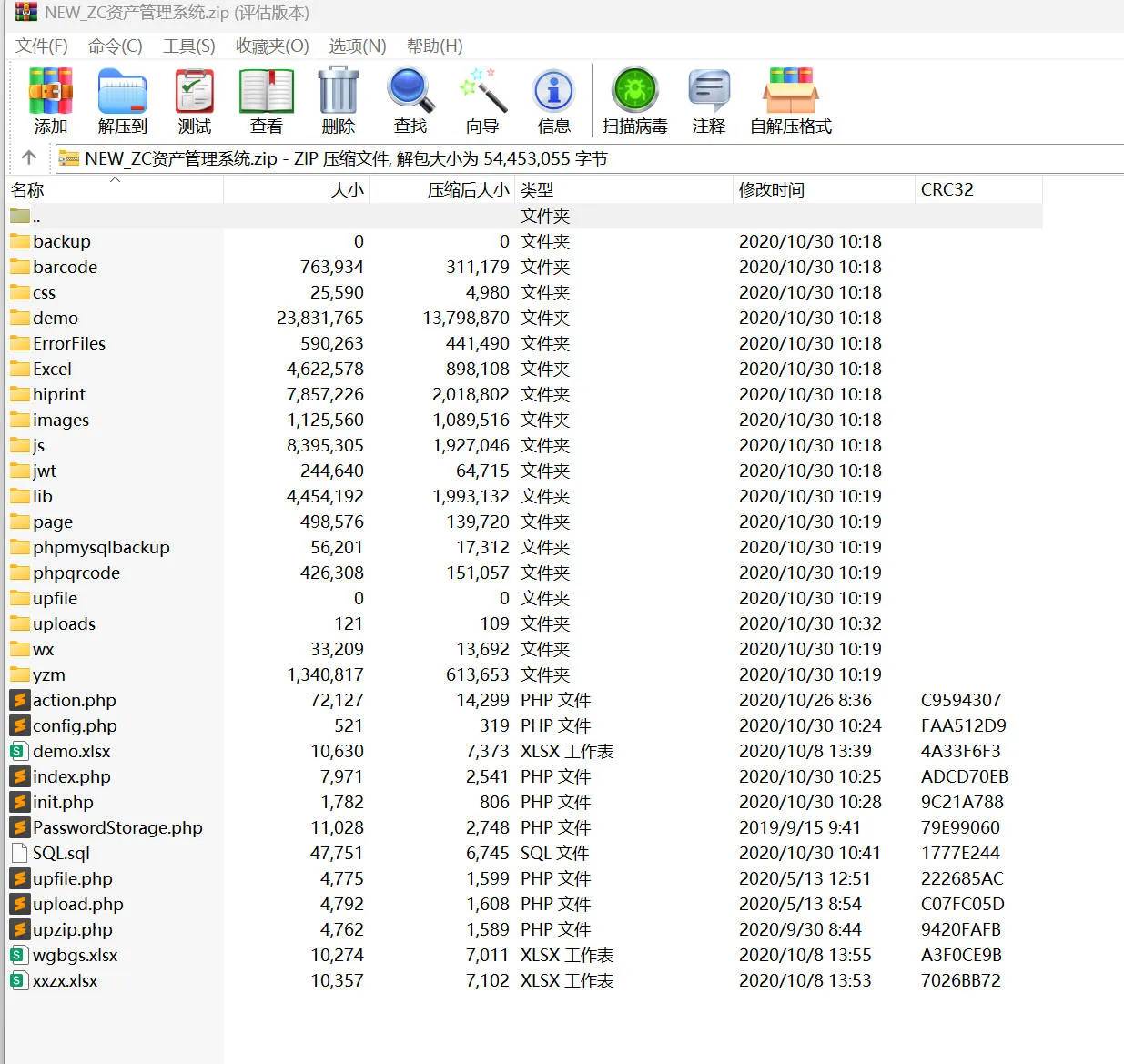Open the Commands (命令) menu
1124x1064 pixels.
coord(116,46)
